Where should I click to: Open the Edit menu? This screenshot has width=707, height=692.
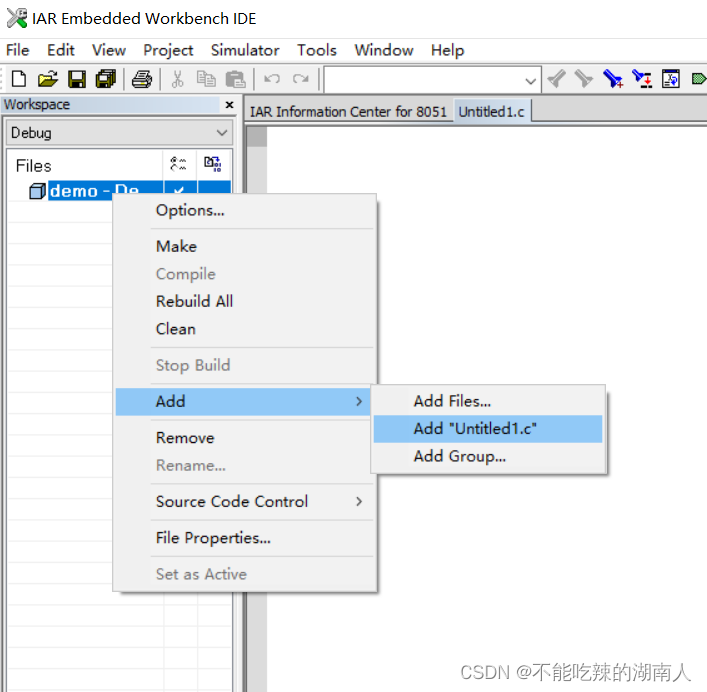pos(60,50)
